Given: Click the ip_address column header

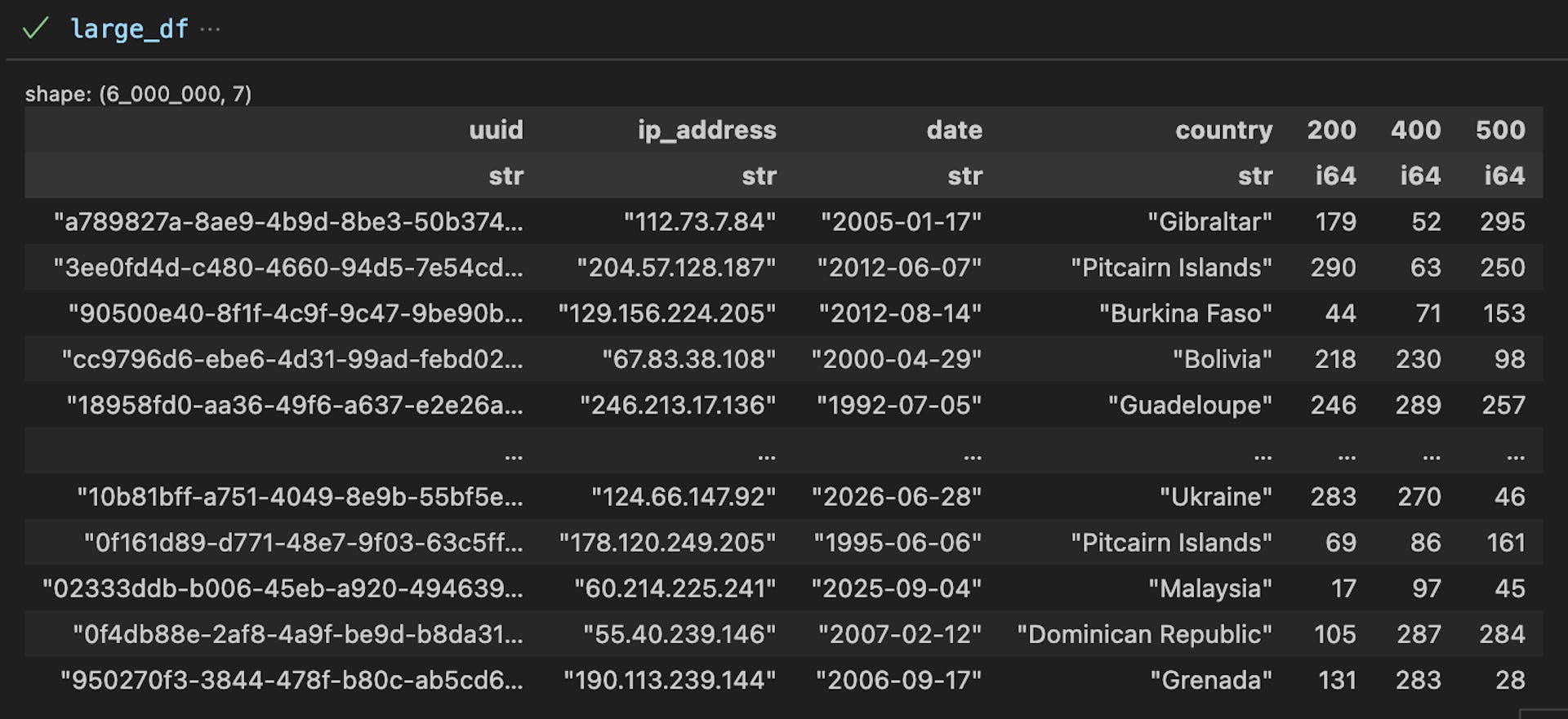Looking at the screenshot, I should coord(707,130).
